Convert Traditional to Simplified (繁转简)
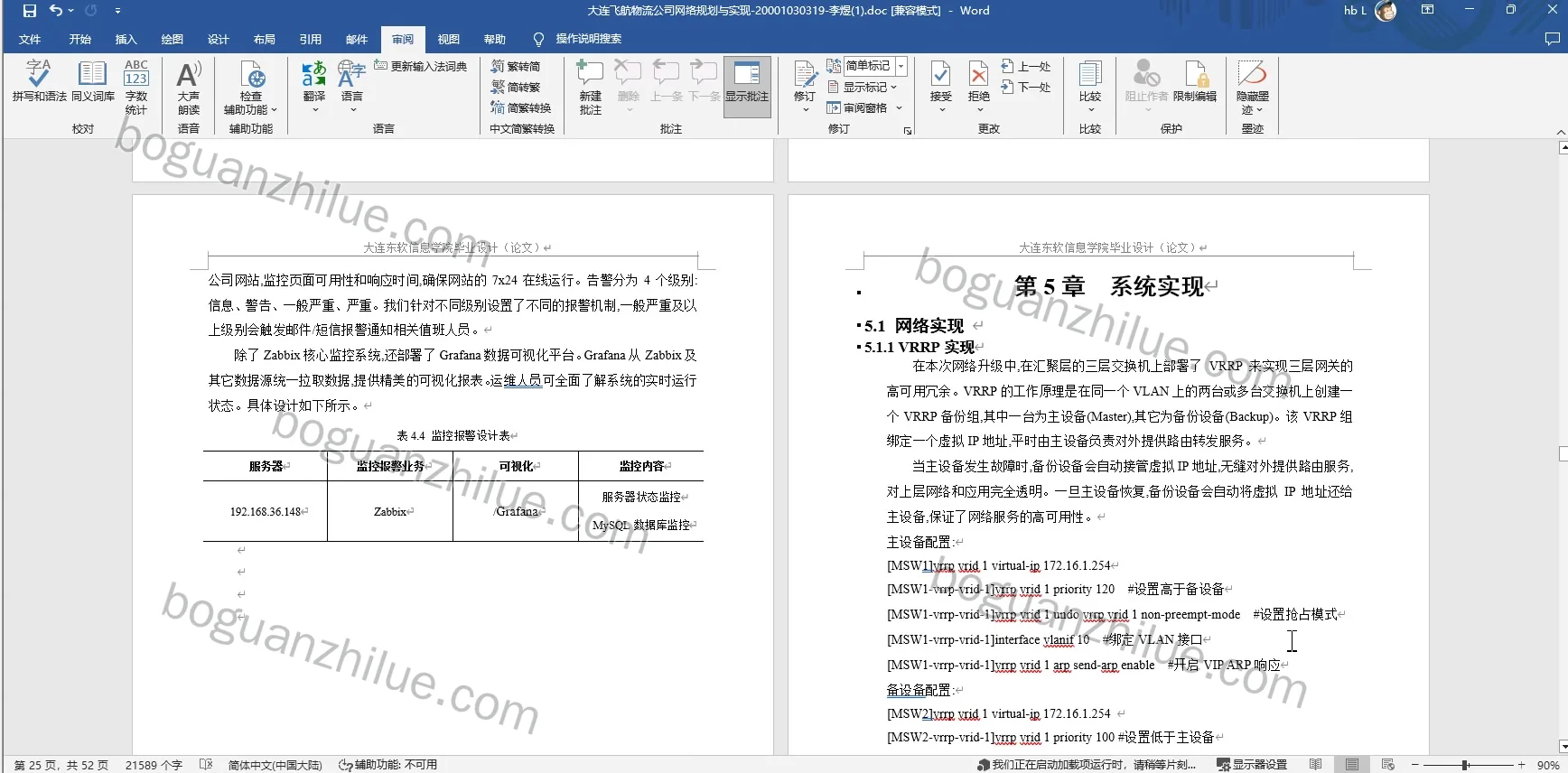 point(516,66)
